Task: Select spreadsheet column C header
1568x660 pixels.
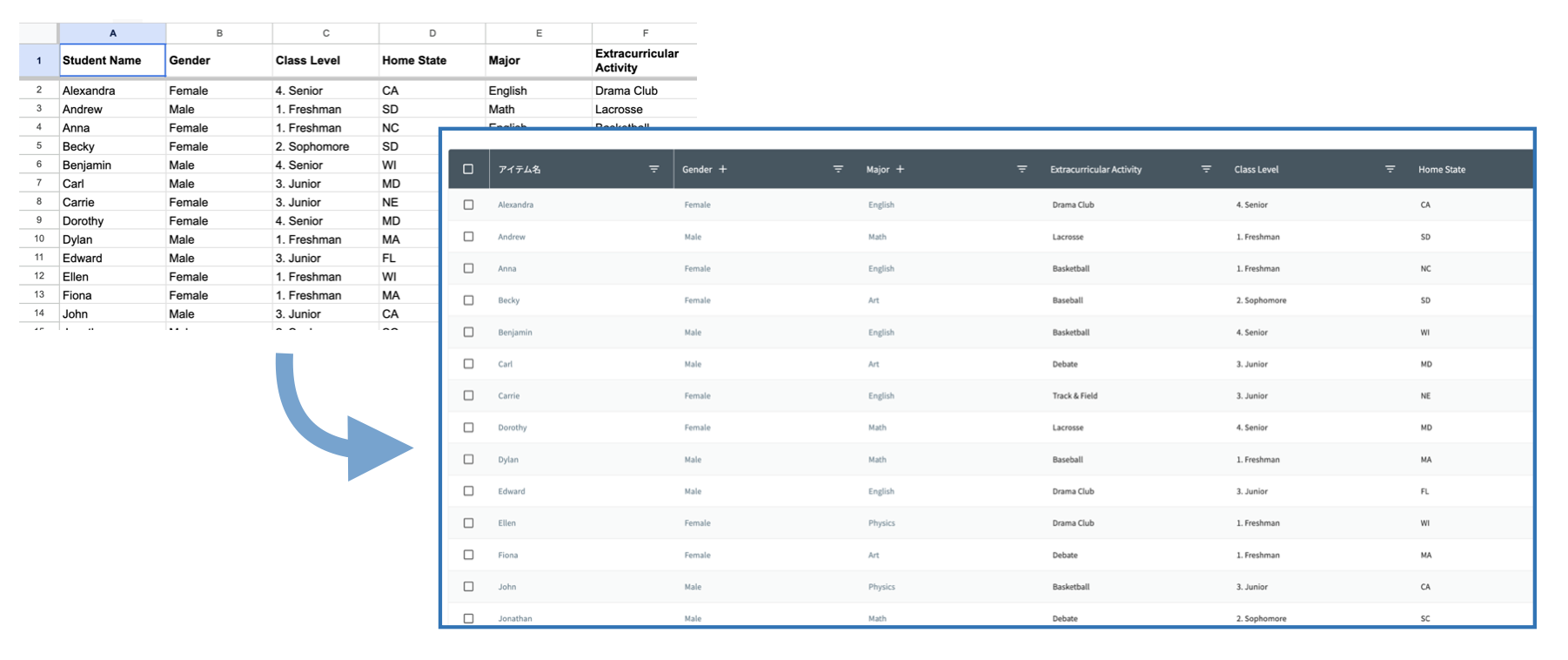Action: pyautogui.click(x=325, y=33)
